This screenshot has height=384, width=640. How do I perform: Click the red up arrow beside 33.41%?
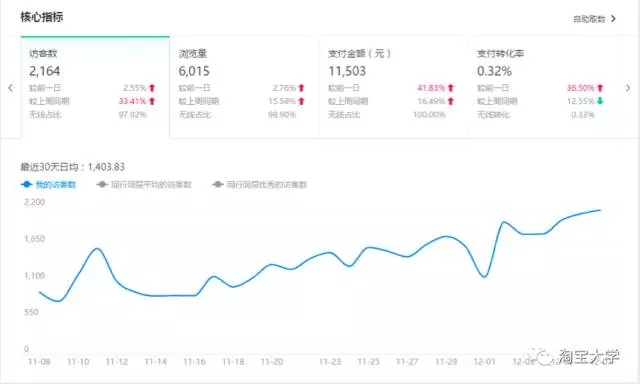pos(152,101)
